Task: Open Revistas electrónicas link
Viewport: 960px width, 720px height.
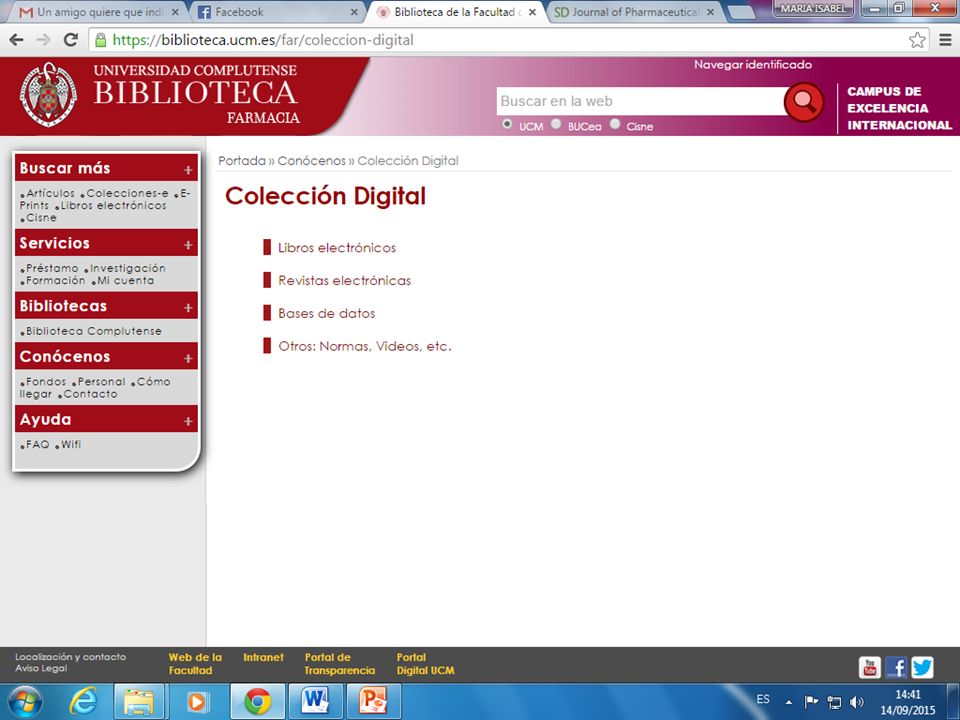Action: 344,280
